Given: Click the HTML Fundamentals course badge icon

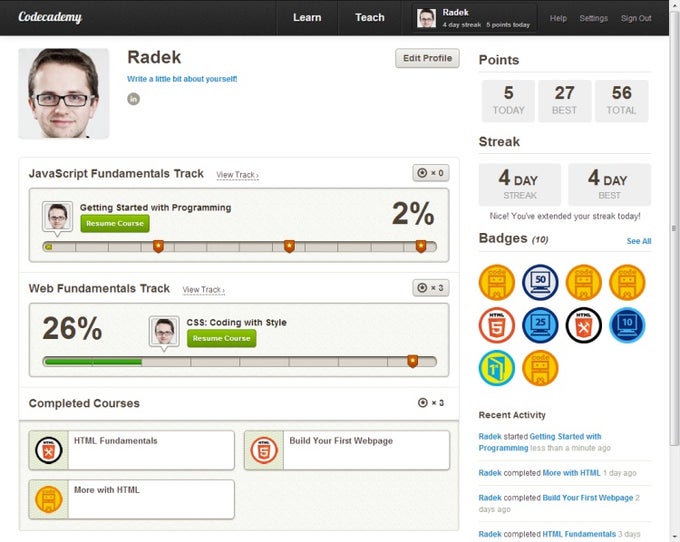Looking at the screenshot, I should point(49,450).
